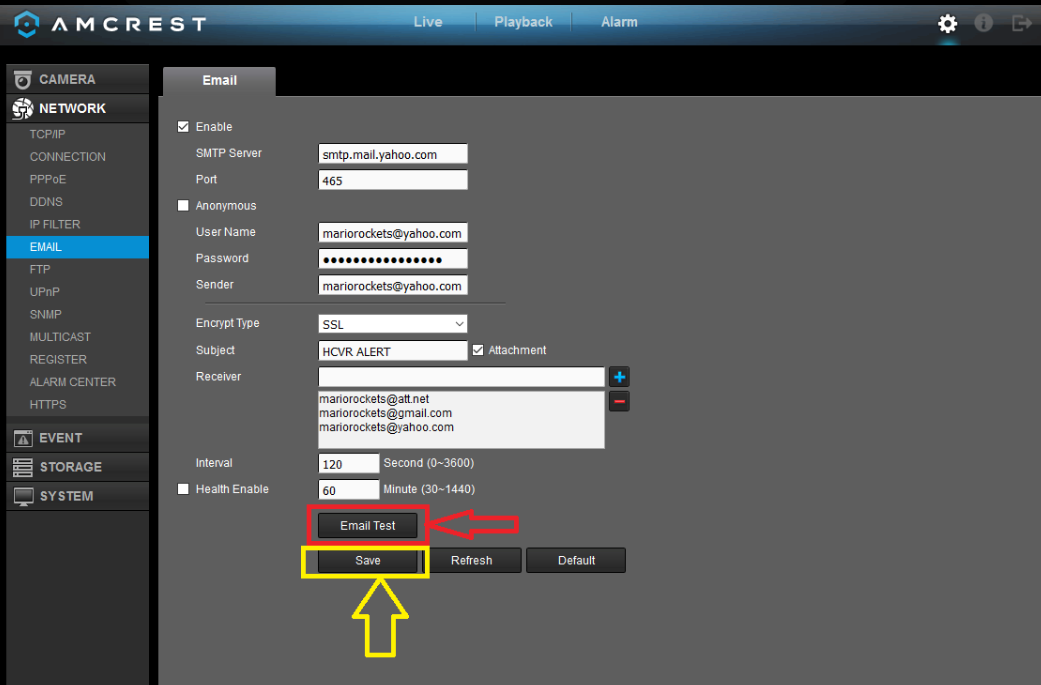Select mariorockets@gmail.com in receiver list

click(x=385, y=413)
